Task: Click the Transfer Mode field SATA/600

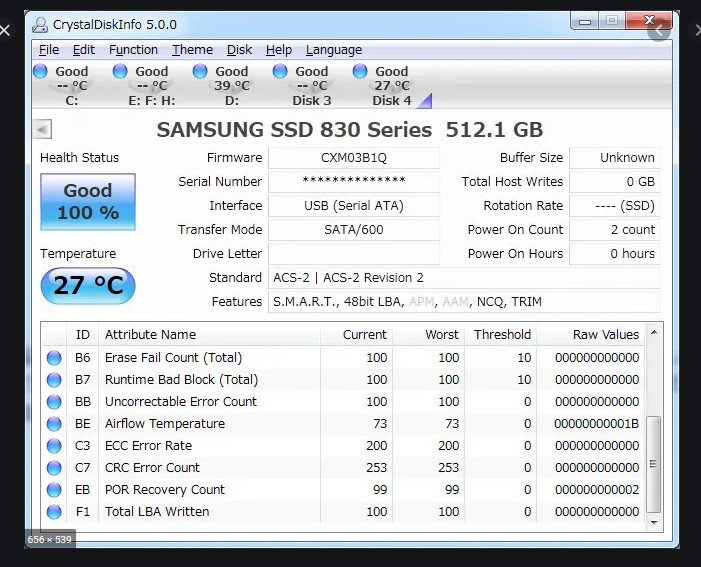Action: click(354, 230)
